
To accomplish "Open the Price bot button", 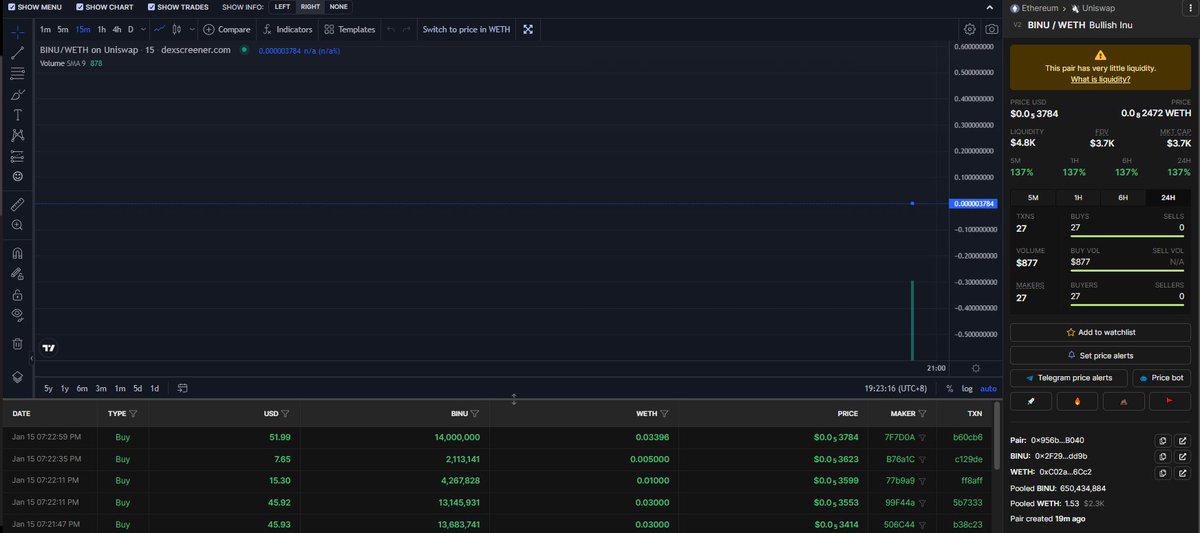I will pos(1161,378).
